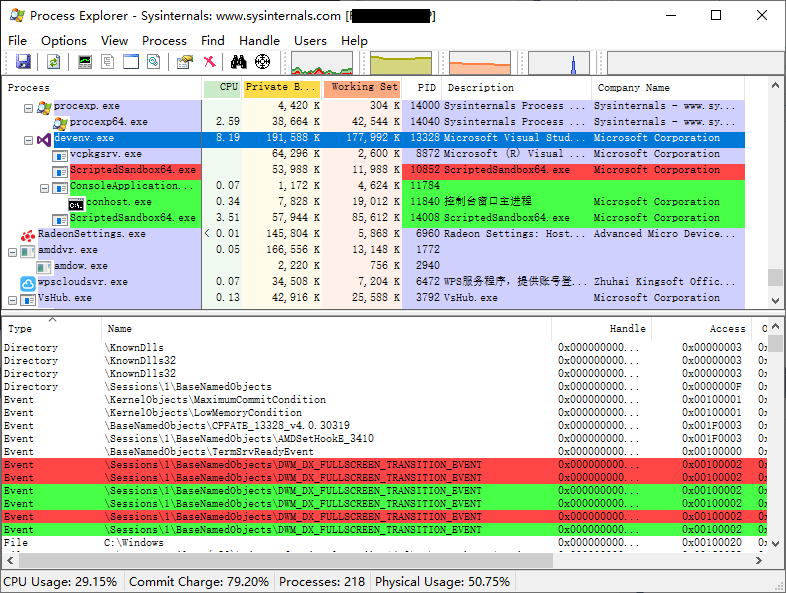Select the C:\Windows file handle row
This screenshot has width=786, height=593.
point(384,543)
